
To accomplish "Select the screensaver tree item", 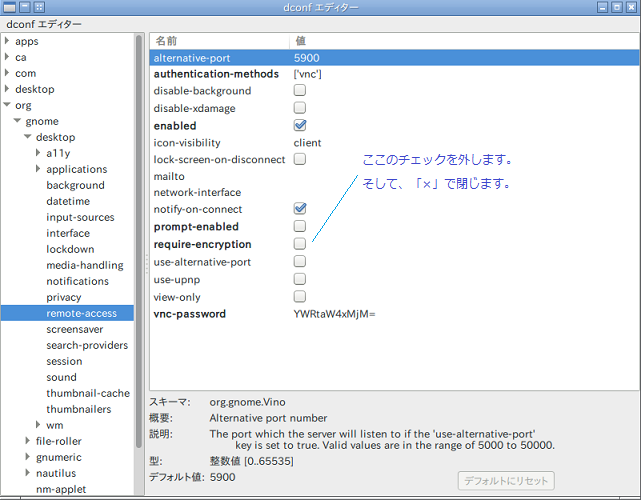I will point(74,329).
